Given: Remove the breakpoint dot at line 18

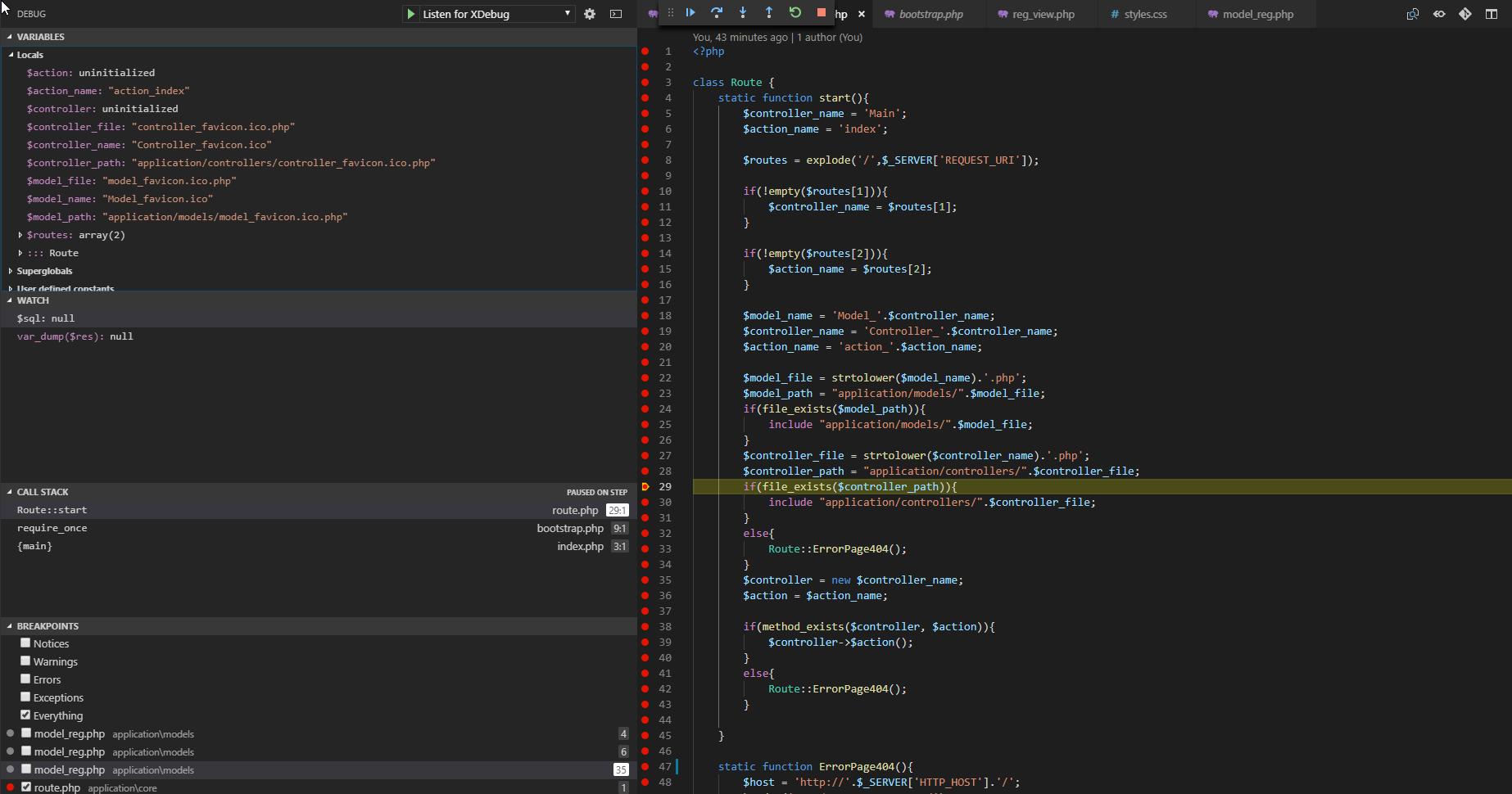Looking at the screenshot, I should (645, 315).
